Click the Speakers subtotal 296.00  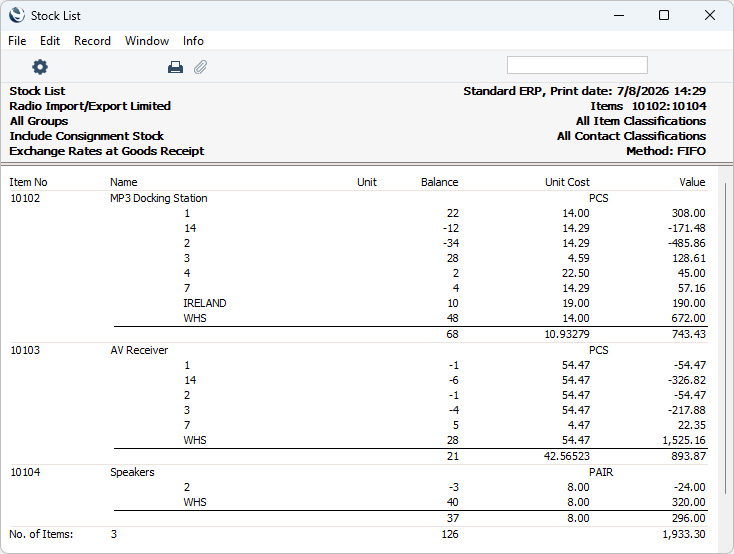[x=689, y=518]
